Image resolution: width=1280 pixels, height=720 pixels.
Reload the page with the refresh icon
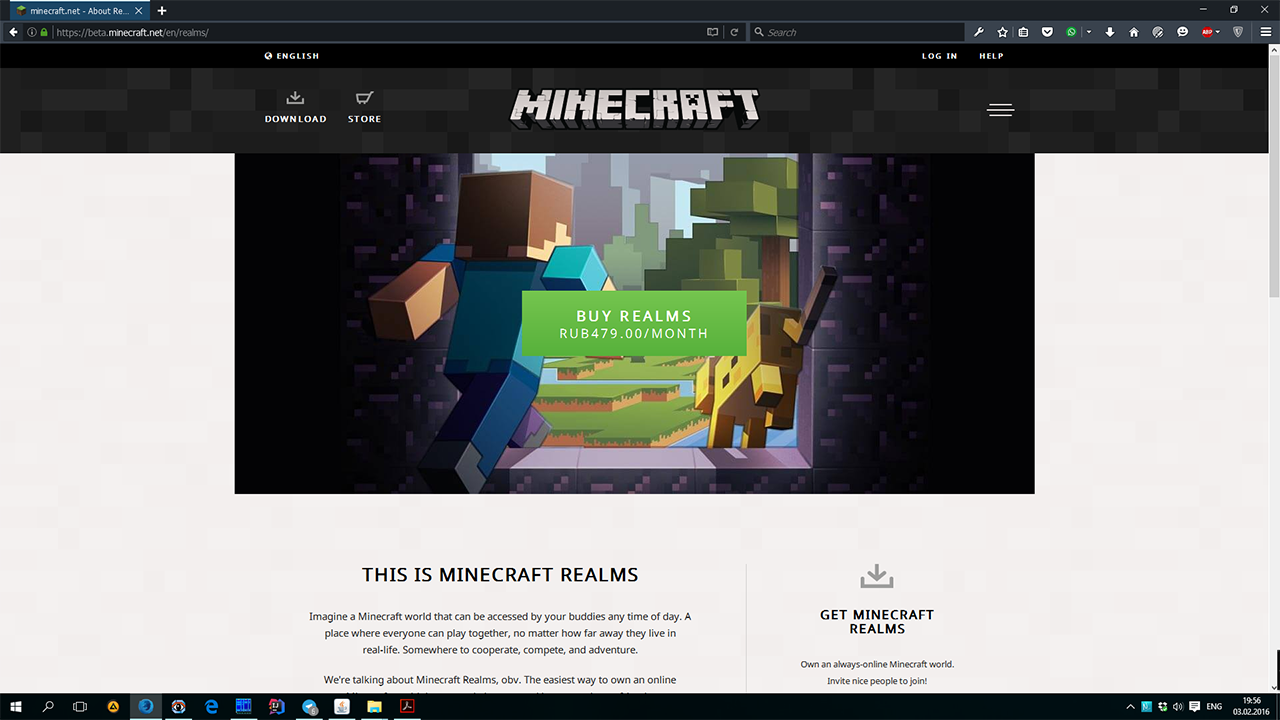(x=734, y=32)
